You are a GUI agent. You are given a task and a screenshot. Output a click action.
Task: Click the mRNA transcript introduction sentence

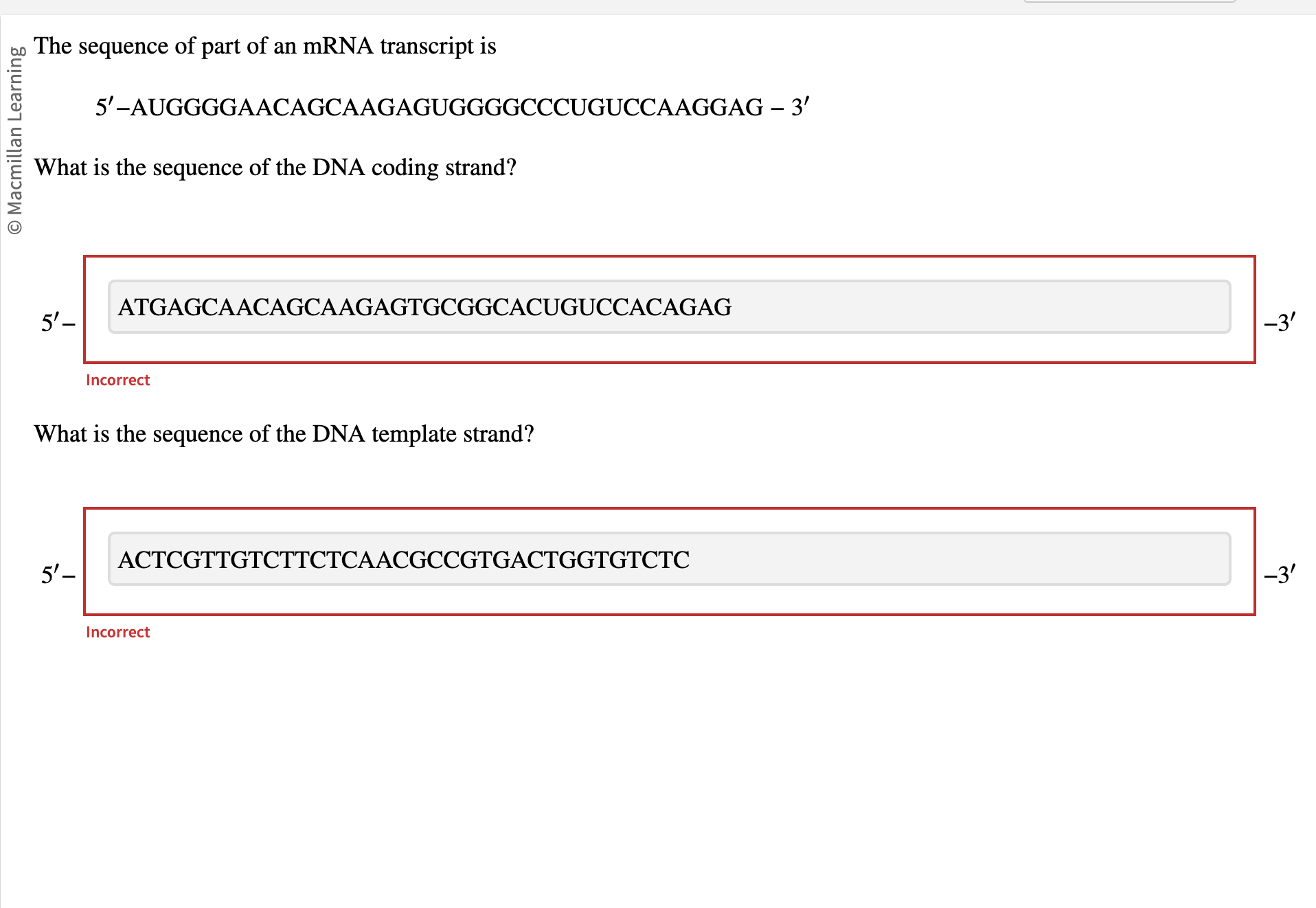pyautogui.click(x=265, y=46)
